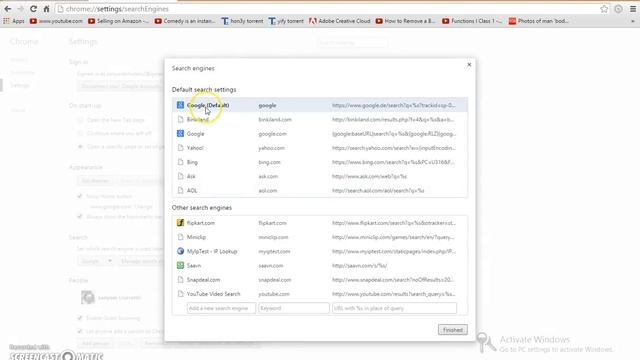Select flipkart.com search engine row
The width and height of the screenshot is (640, 360).
320,223
